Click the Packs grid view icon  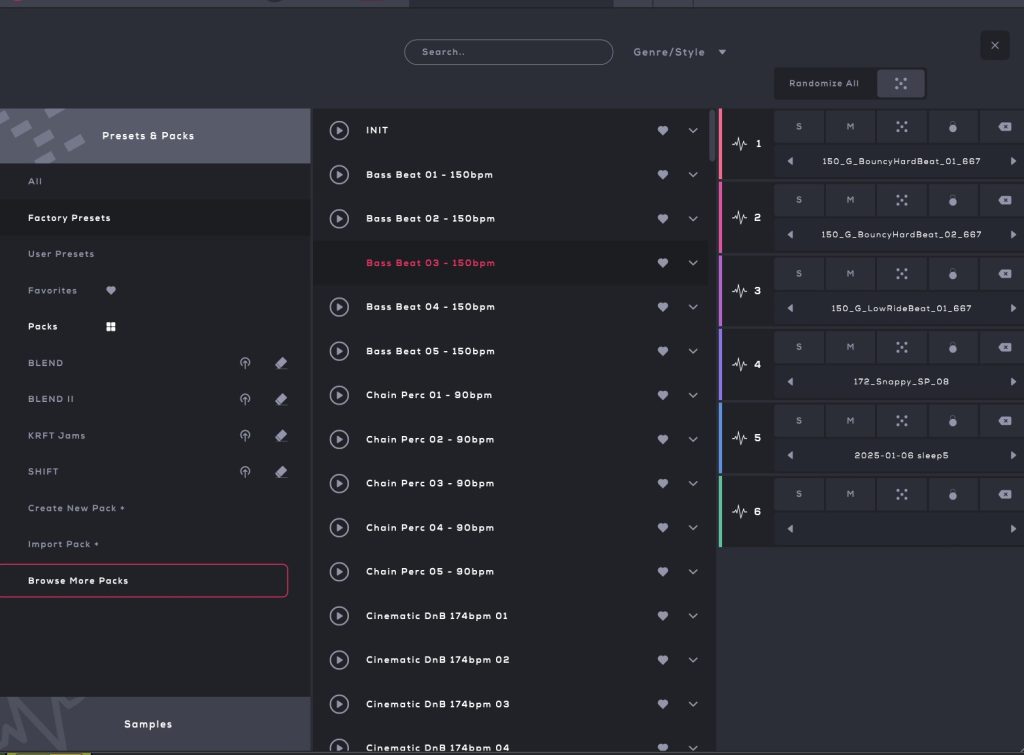[111, 327]
